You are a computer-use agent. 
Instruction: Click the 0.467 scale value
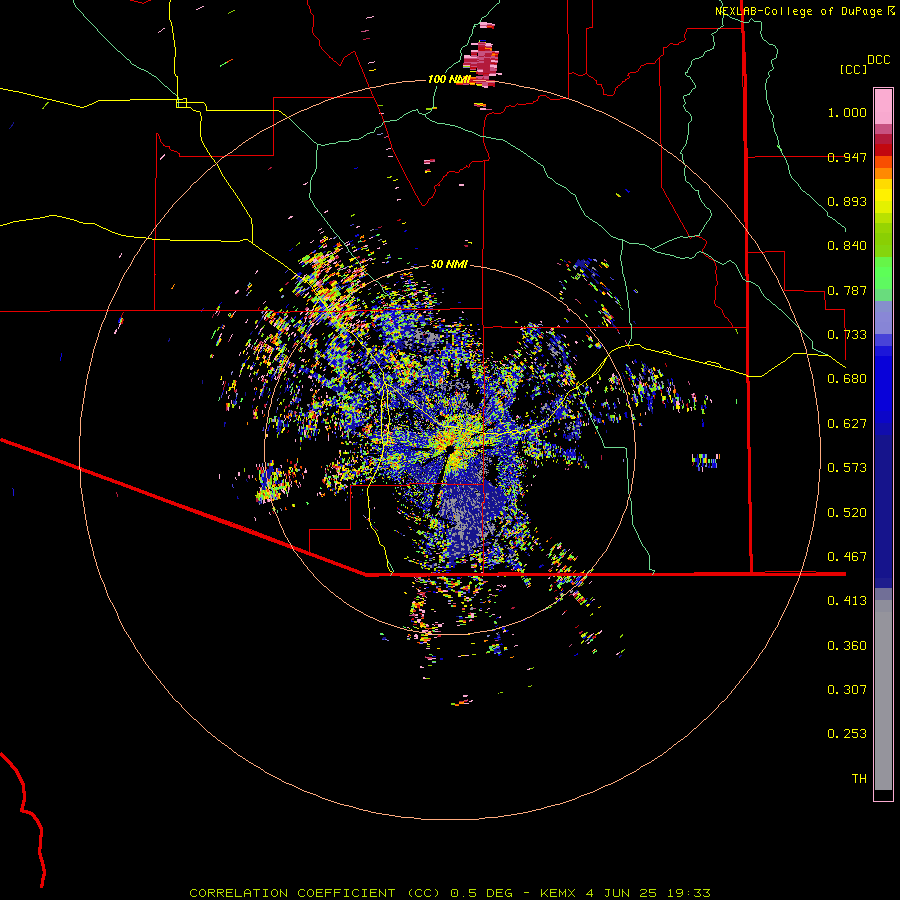click(x=847, y=557)
